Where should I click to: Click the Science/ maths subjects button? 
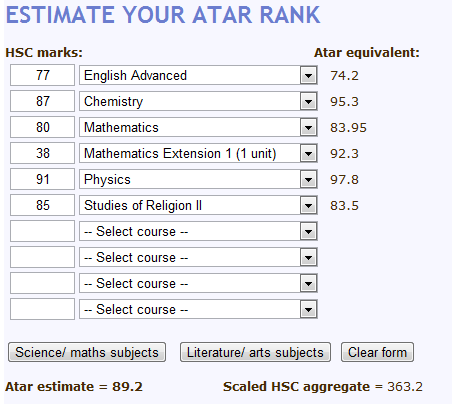87,352
